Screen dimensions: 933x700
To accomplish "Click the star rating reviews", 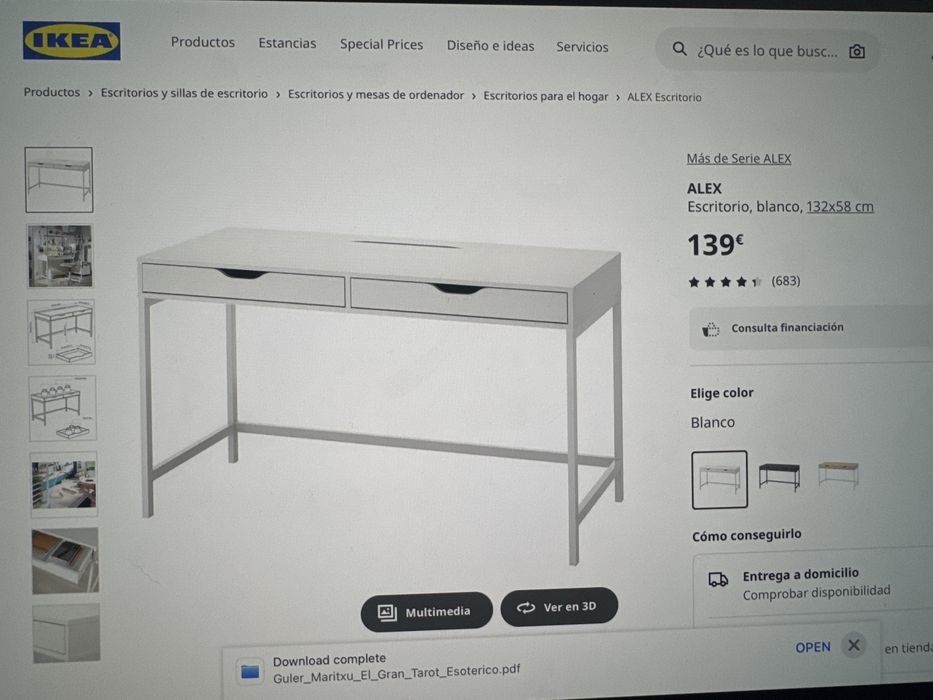I will coord(744,282).
